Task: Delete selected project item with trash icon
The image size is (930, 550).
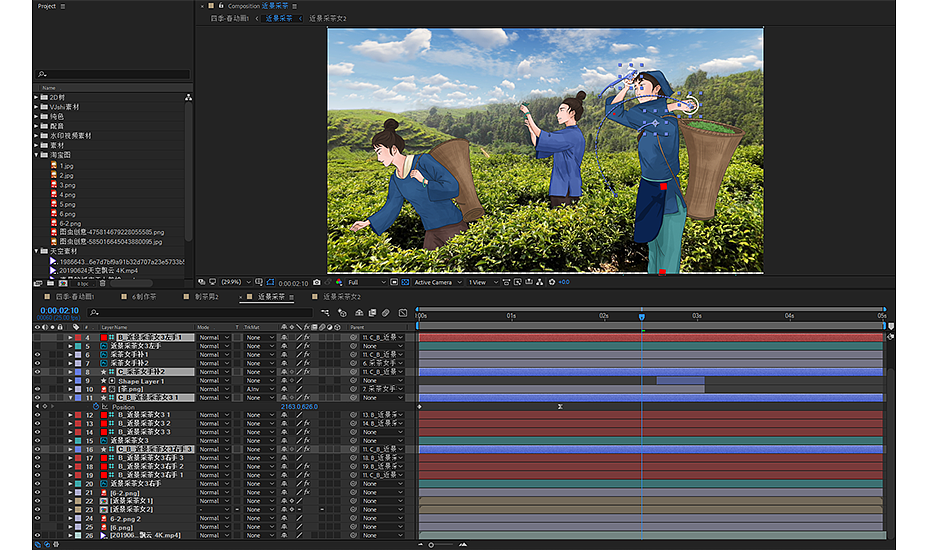Action: tap(103, 283)
